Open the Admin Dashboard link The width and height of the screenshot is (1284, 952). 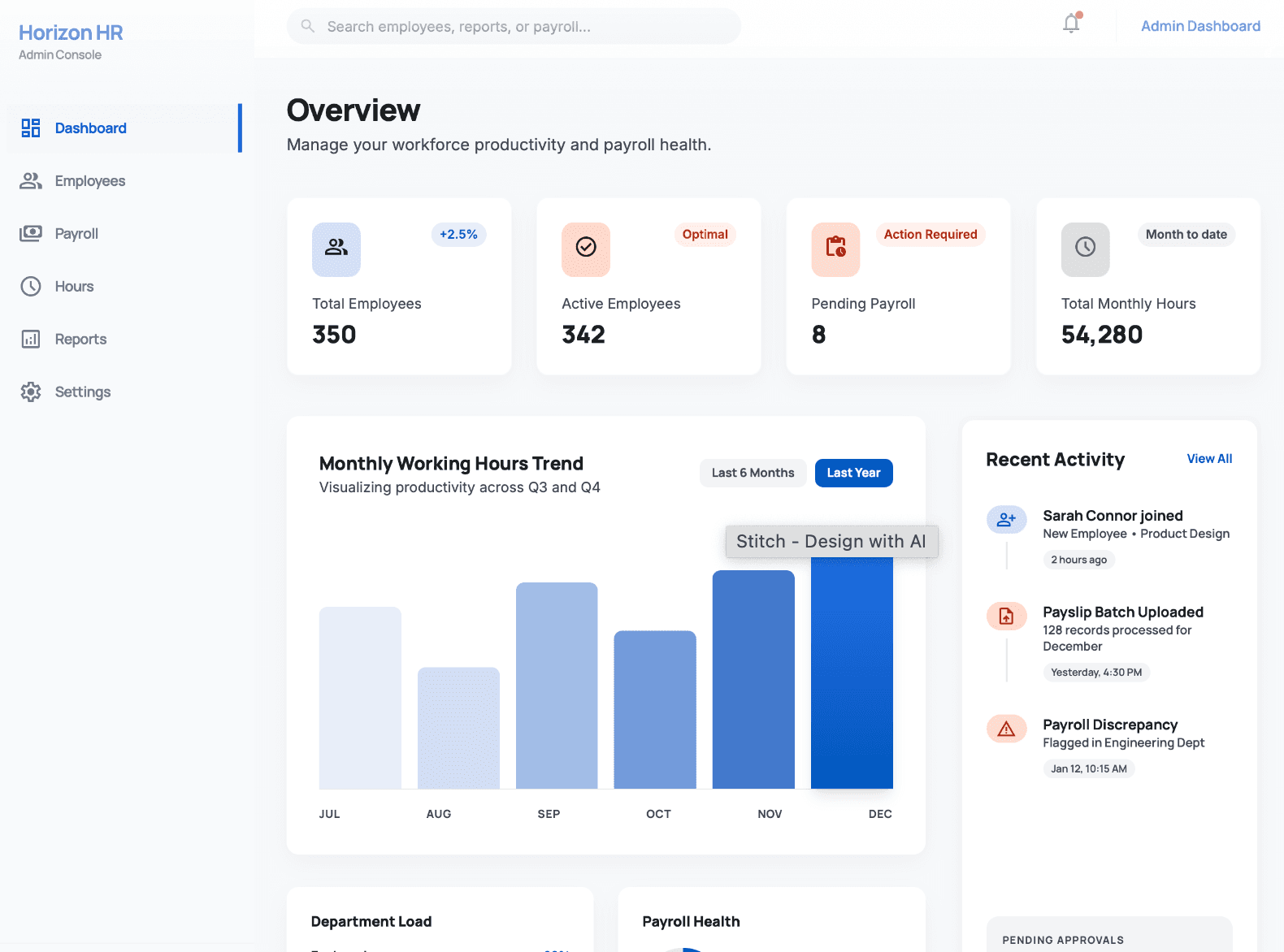coord(1200,26)
